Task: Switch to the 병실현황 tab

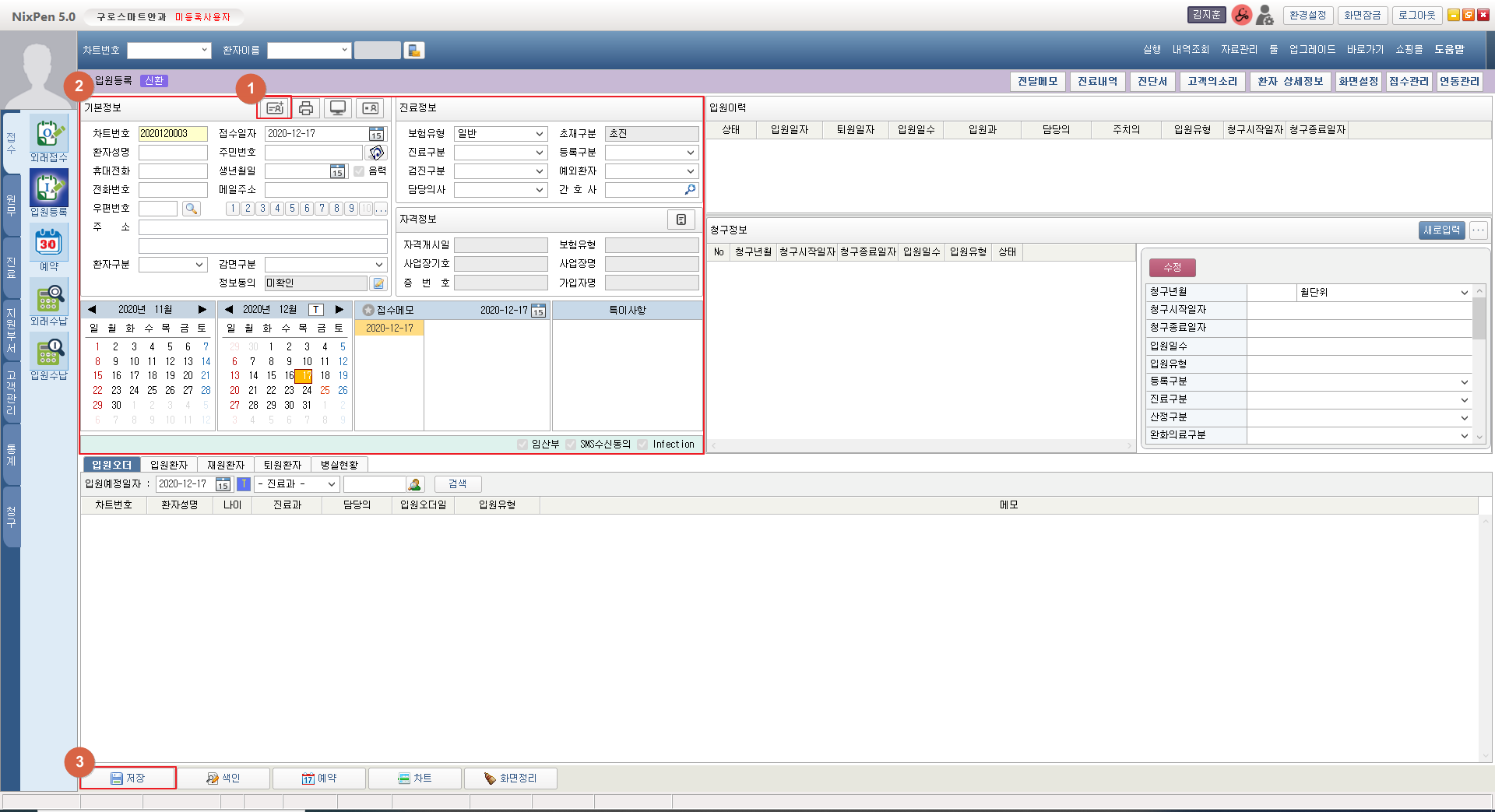Action: tap(339, 465)
